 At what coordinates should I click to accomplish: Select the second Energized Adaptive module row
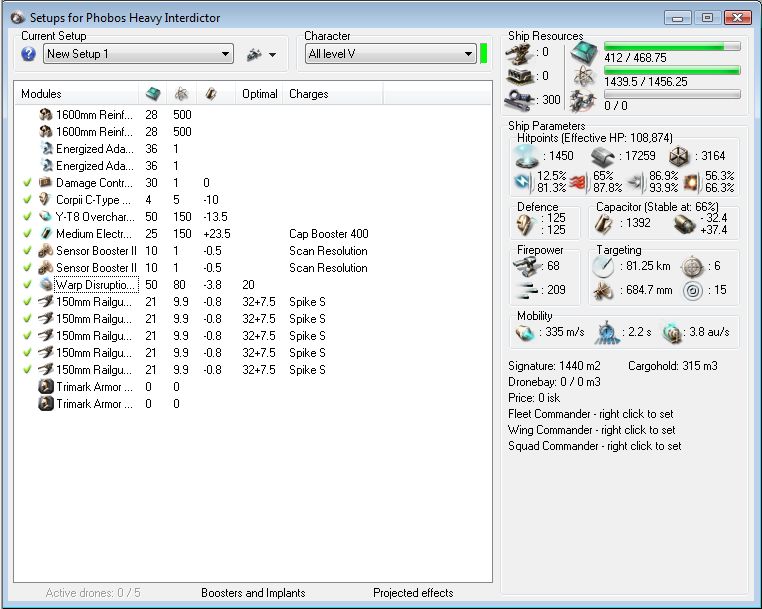(x=253, y=166)
